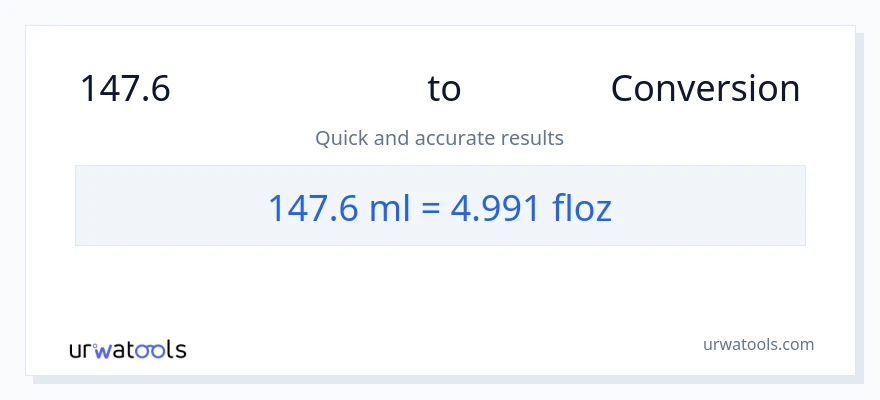This screenshot has height=400, width=880.
Task: Click the "ur" letters starting the logo
Action: [x=83, y=350]
